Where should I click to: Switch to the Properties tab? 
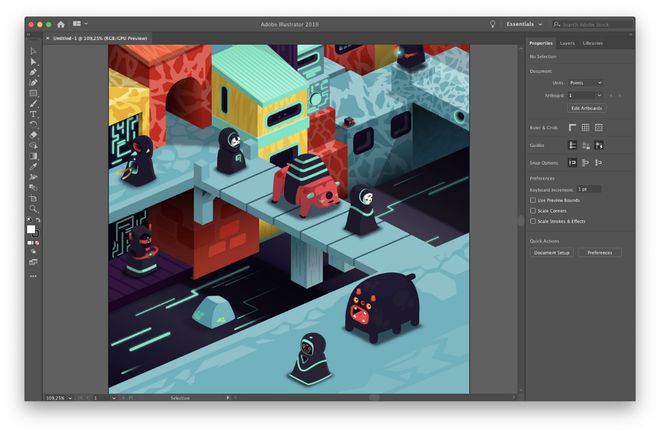(x=541, y=43)
